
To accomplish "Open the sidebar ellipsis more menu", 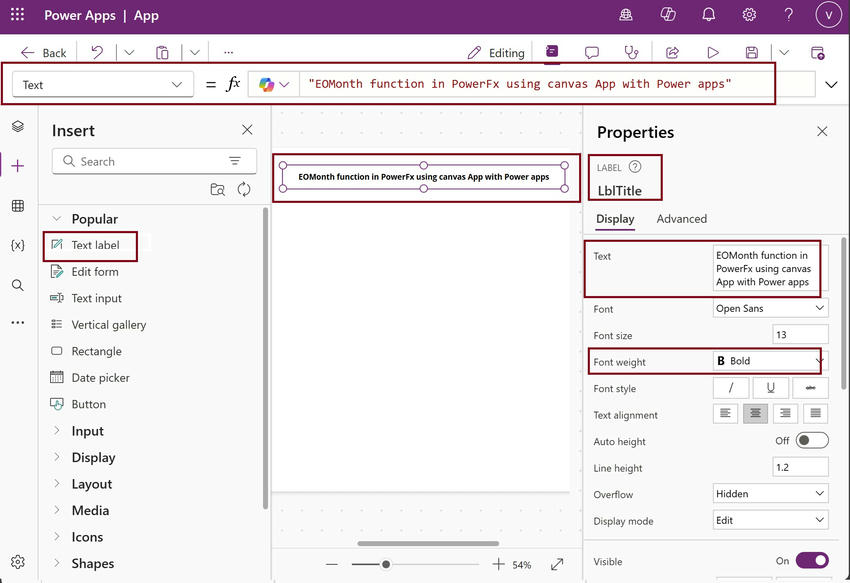I will 18,322.
